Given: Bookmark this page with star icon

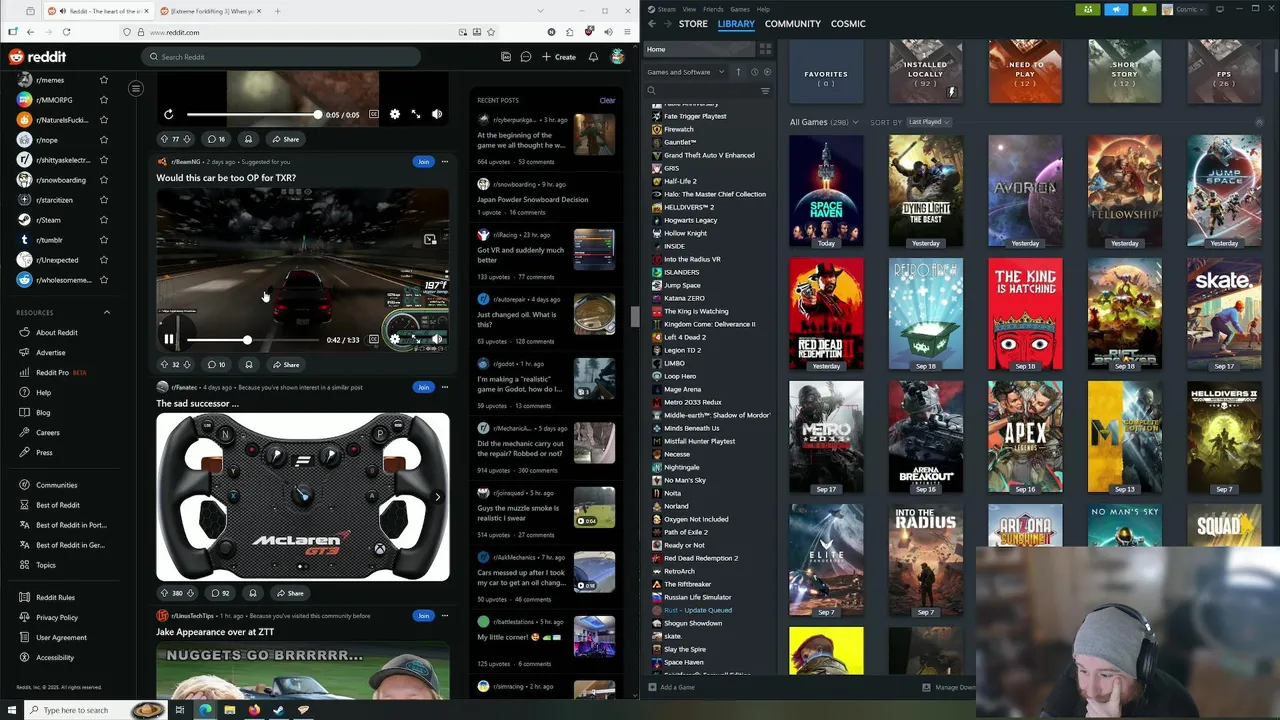Looking at the screenshot, I should [x=491, y=32].
